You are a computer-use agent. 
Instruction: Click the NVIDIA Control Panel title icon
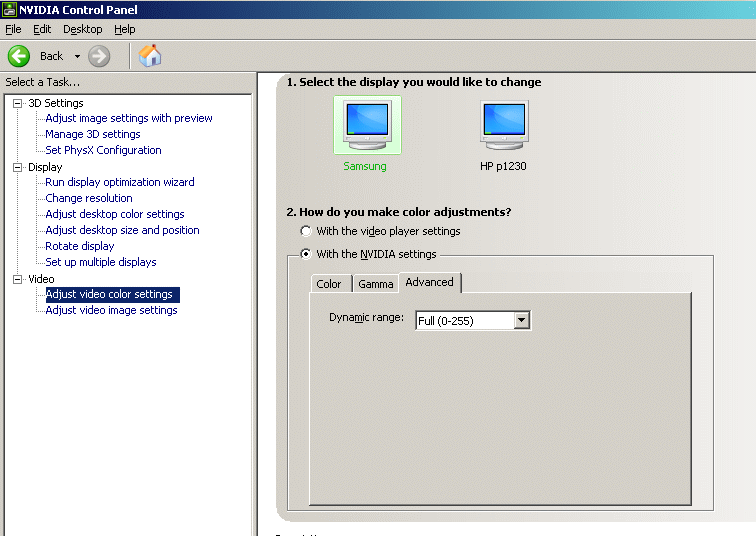(x=9, y=10)
